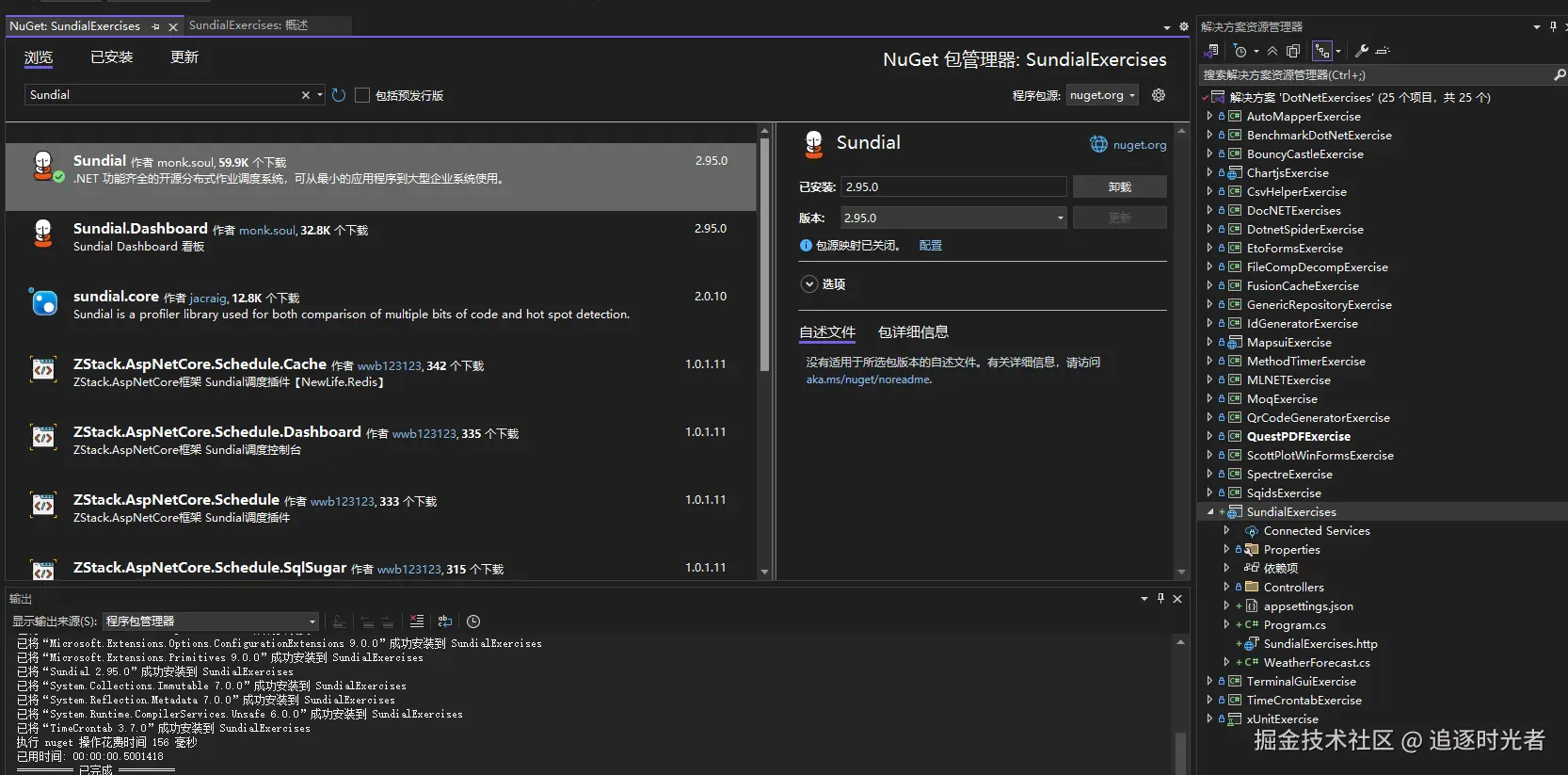Click the nuget.org globe icon in details pane
1568x775 pixels.
point(1098,144)
